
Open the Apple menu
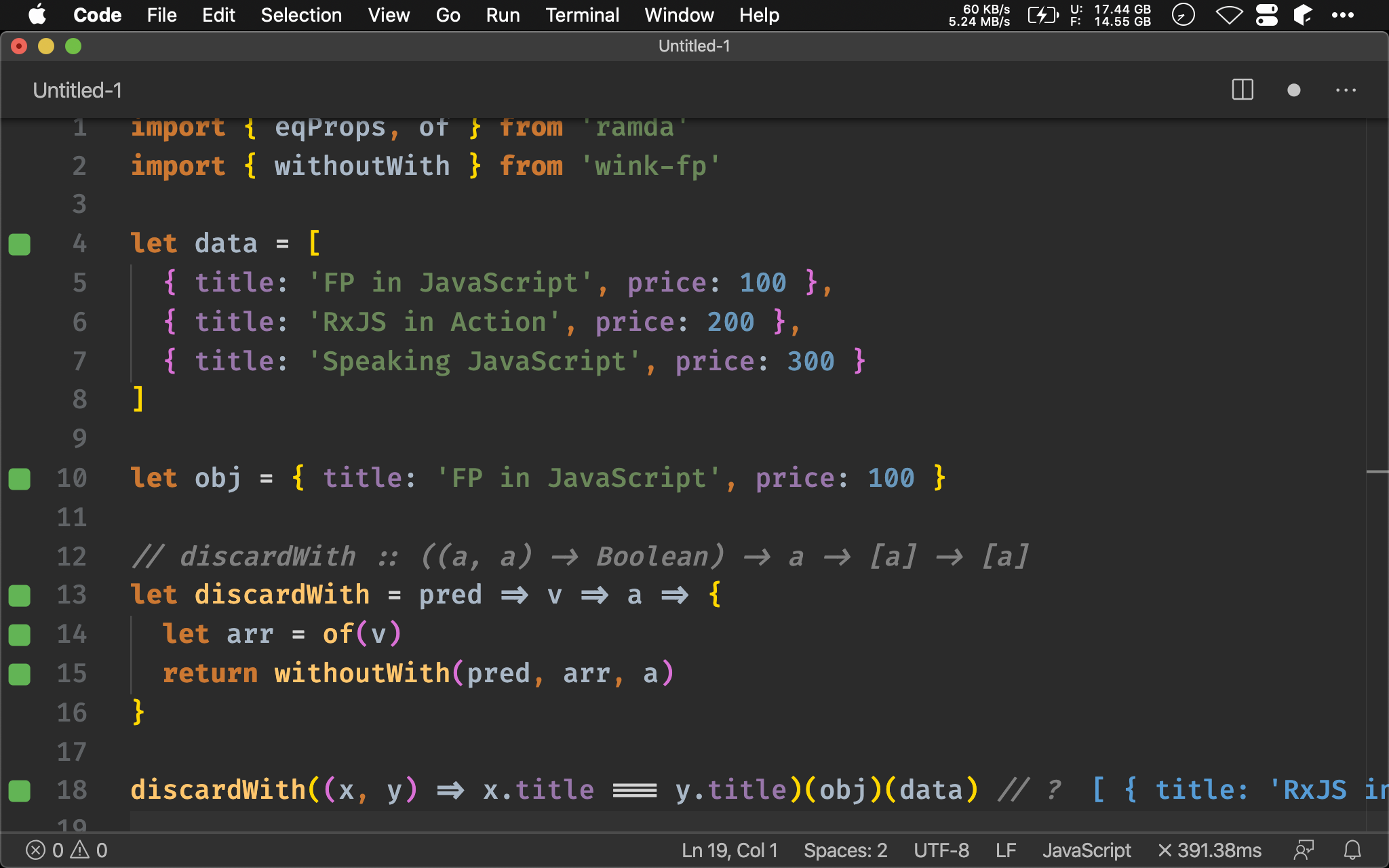click(x=37, y=14)
